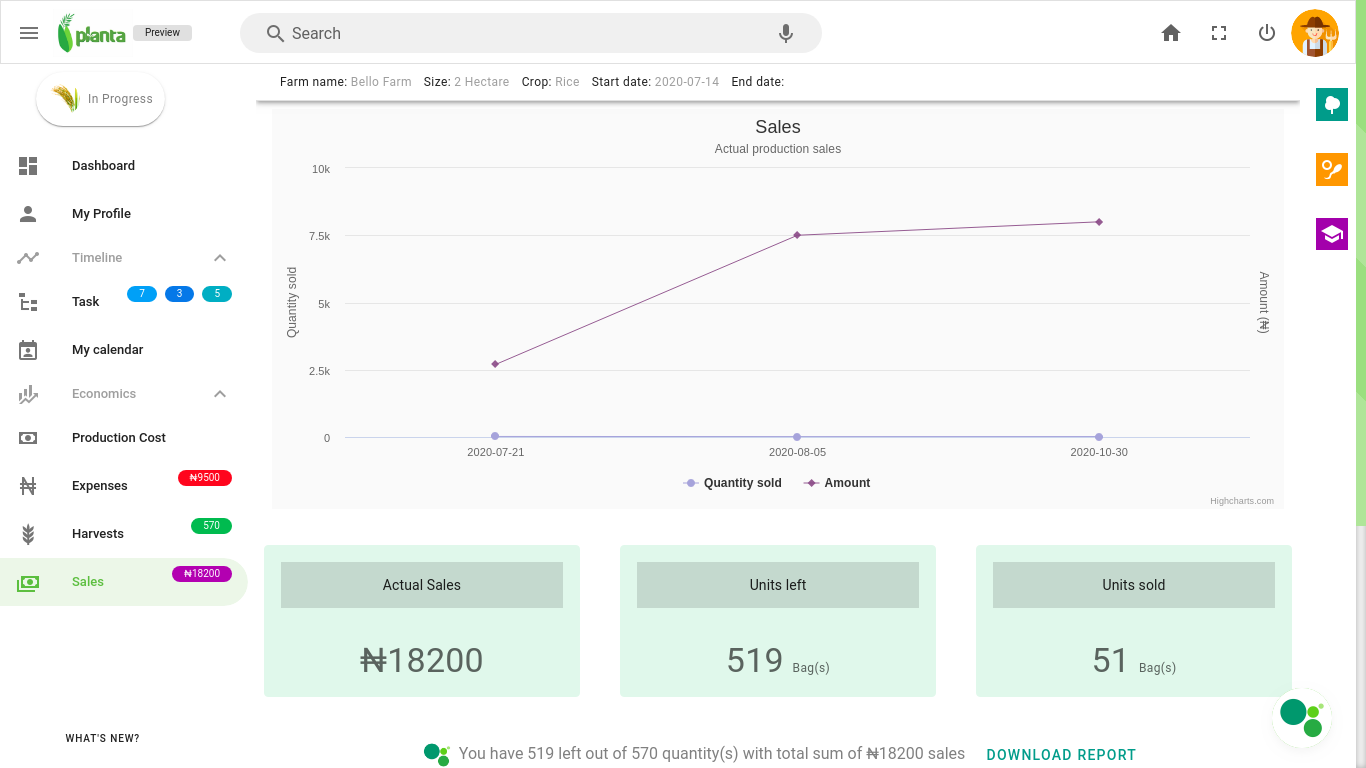Click the purple graduation cap button
This screenshot has height=768, width=1366.
coord(1332,234)
